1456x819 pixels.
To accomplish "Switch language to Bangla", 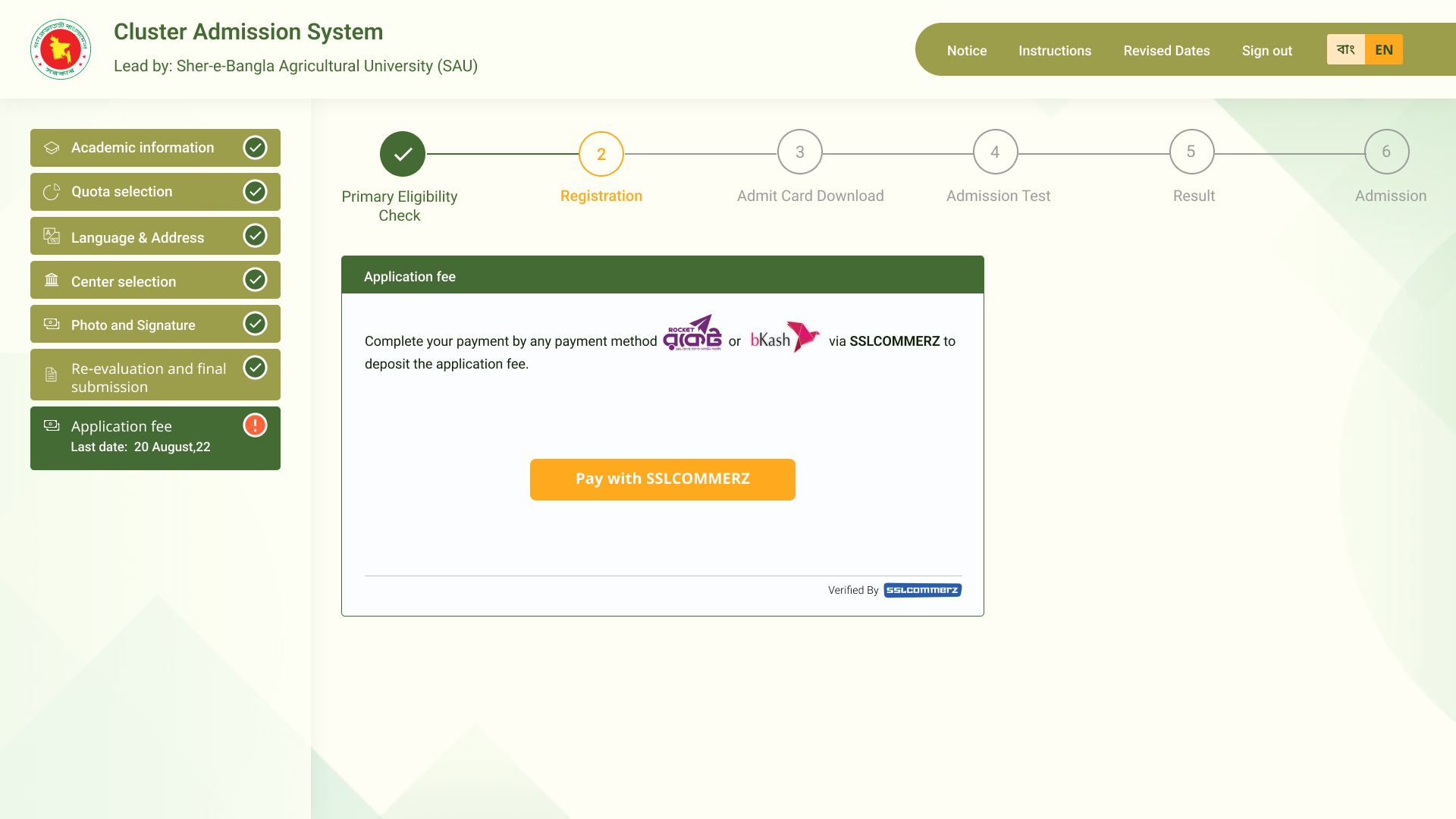I will tap(1345, 49).
